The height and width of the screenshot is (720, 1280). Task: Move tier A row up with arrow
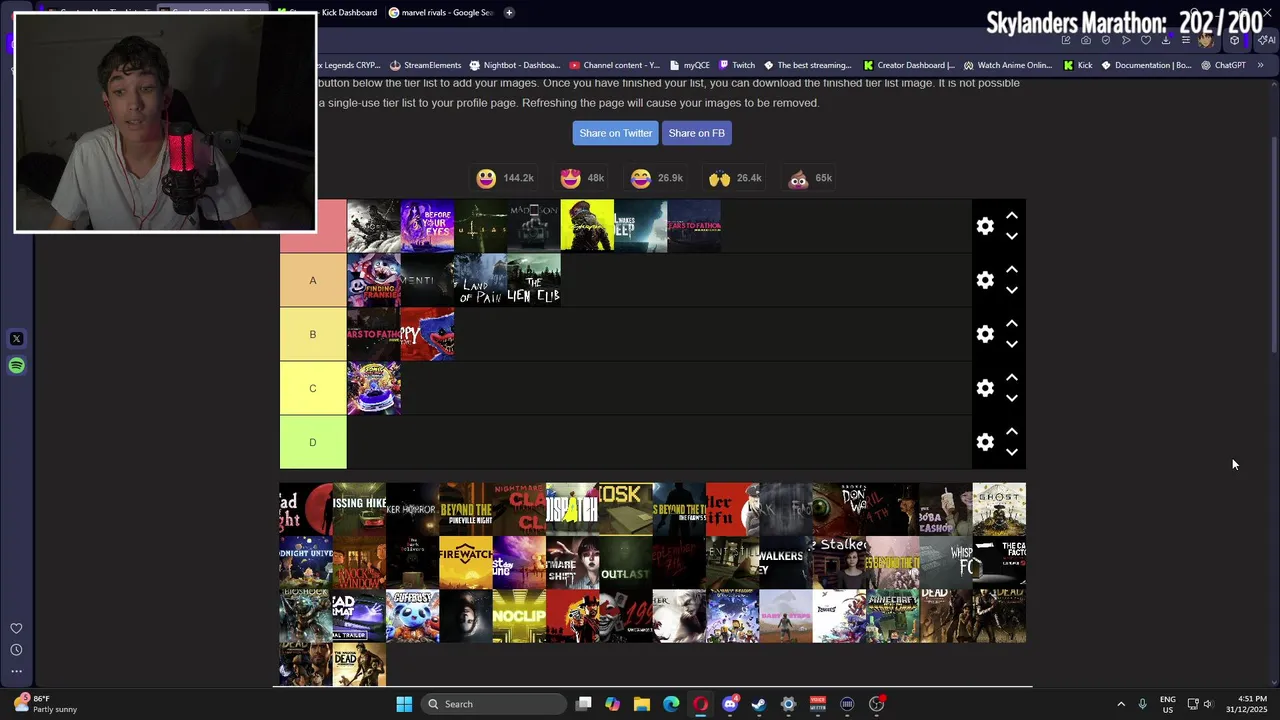tap(1012, 269)
